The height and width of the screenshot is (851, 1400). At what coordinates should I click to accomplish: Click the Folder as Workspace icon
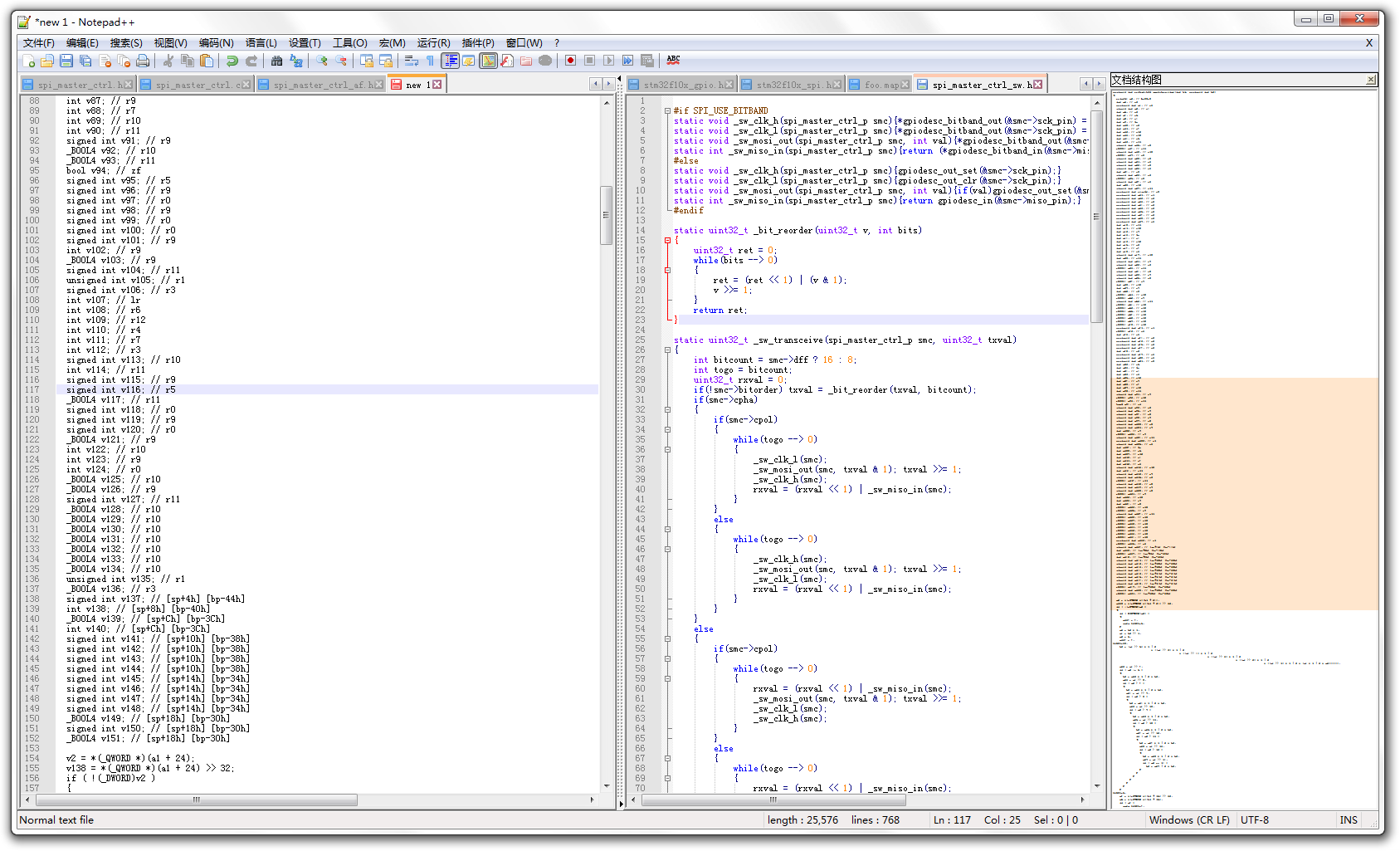tap(526, 61)
